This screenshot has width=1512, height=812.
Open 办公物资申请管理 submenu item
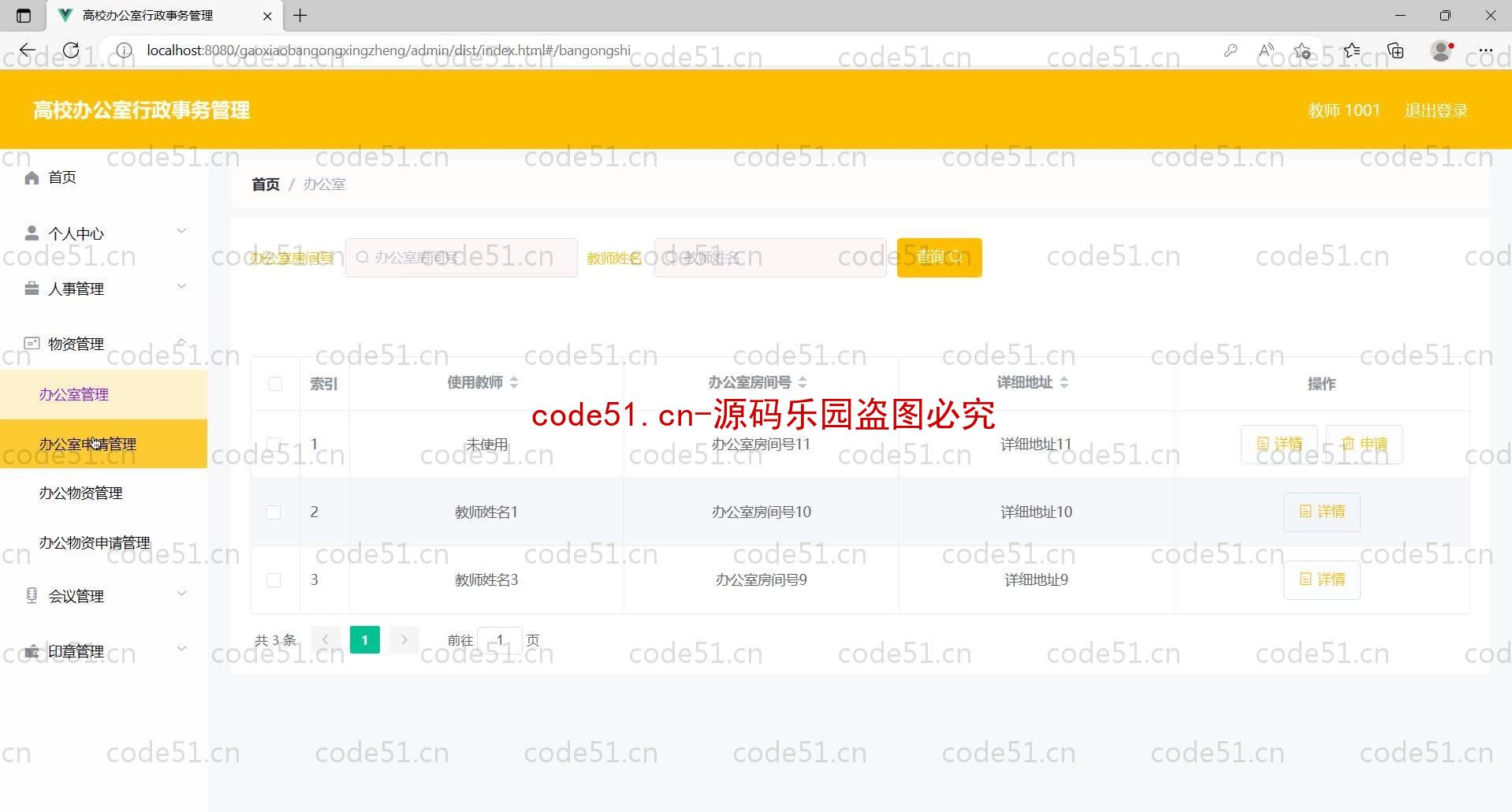(x=103, y=542)
